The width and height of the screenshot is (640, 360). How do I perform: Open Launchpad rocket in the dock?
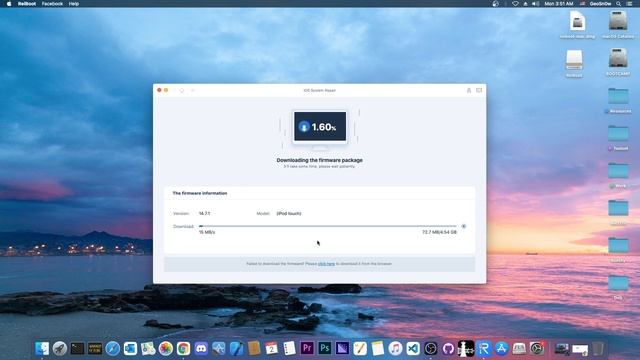tap(60, 348)
